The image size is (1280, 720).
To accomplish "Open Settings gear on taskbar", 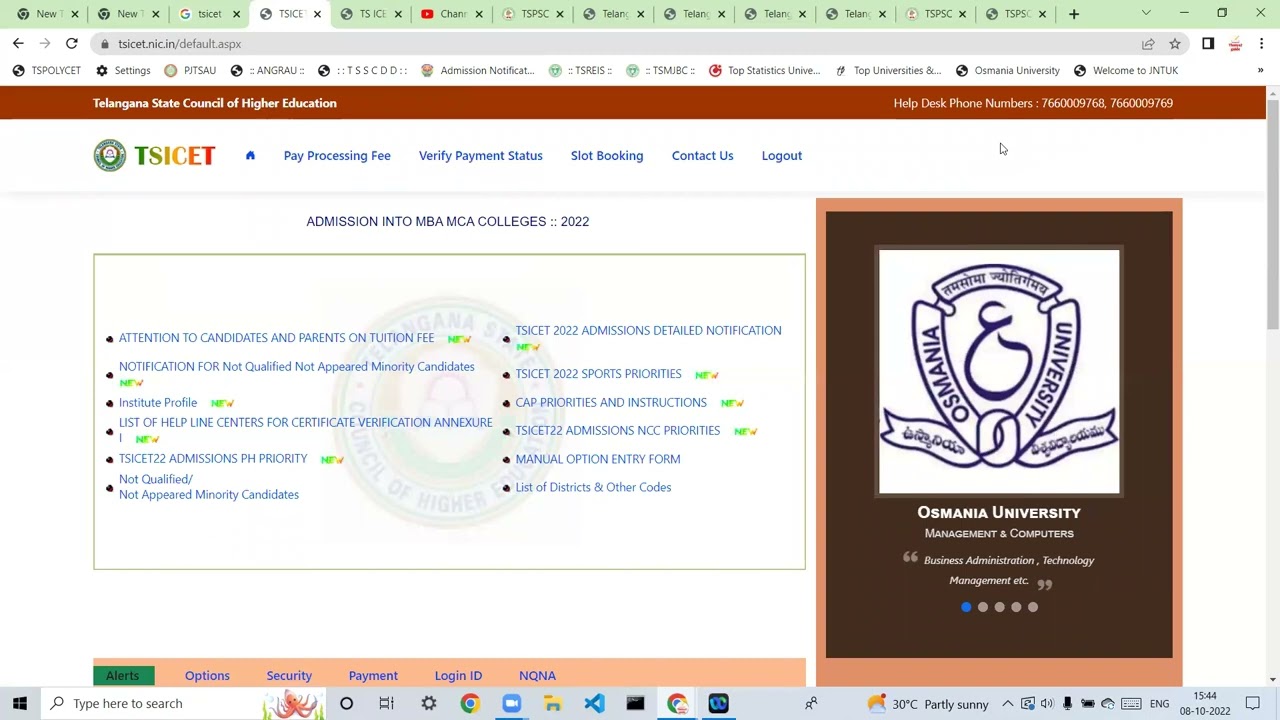I will pos(428,703).
